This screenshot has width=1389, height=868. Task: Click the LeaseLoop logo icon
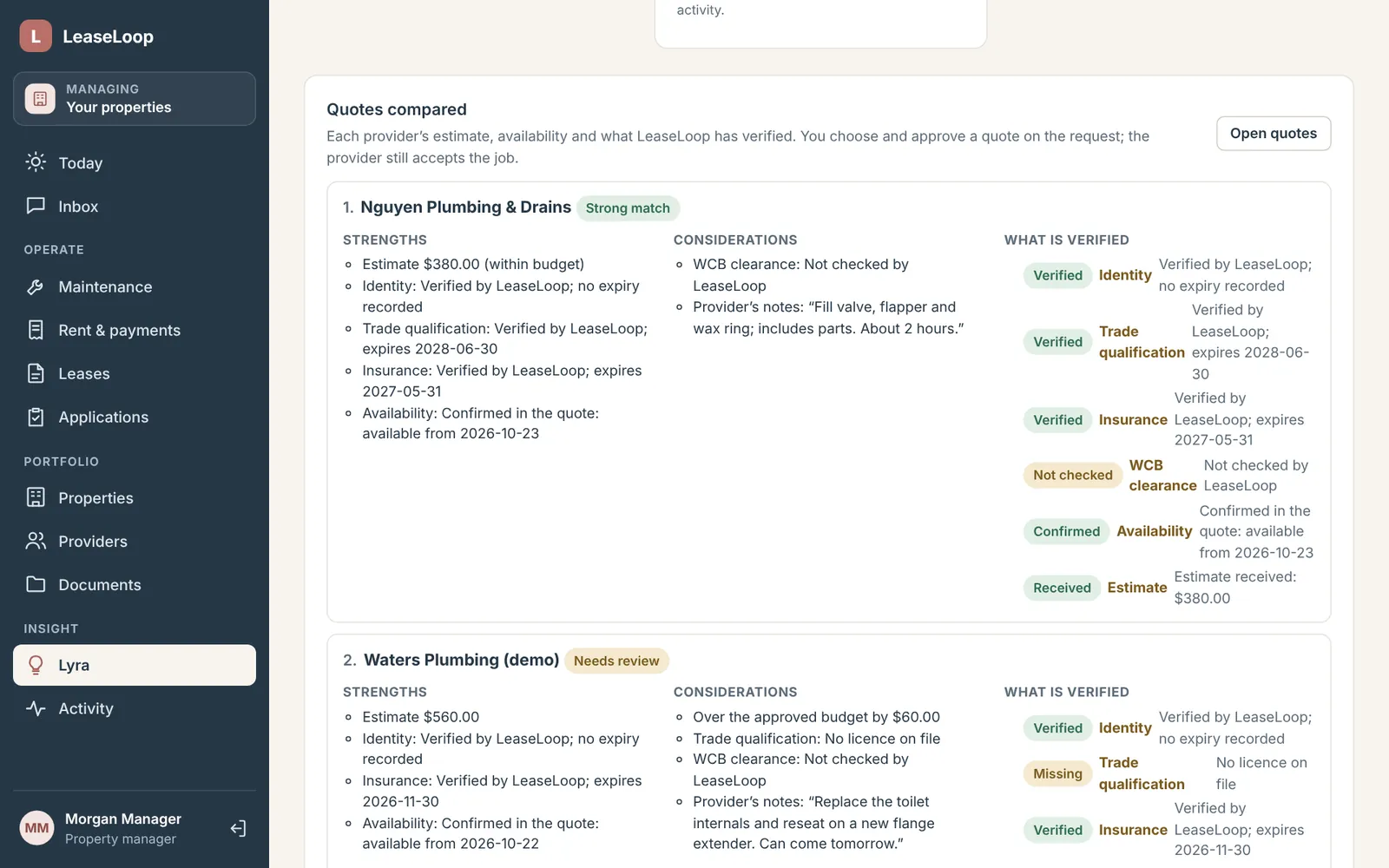[x=36, y=36]
